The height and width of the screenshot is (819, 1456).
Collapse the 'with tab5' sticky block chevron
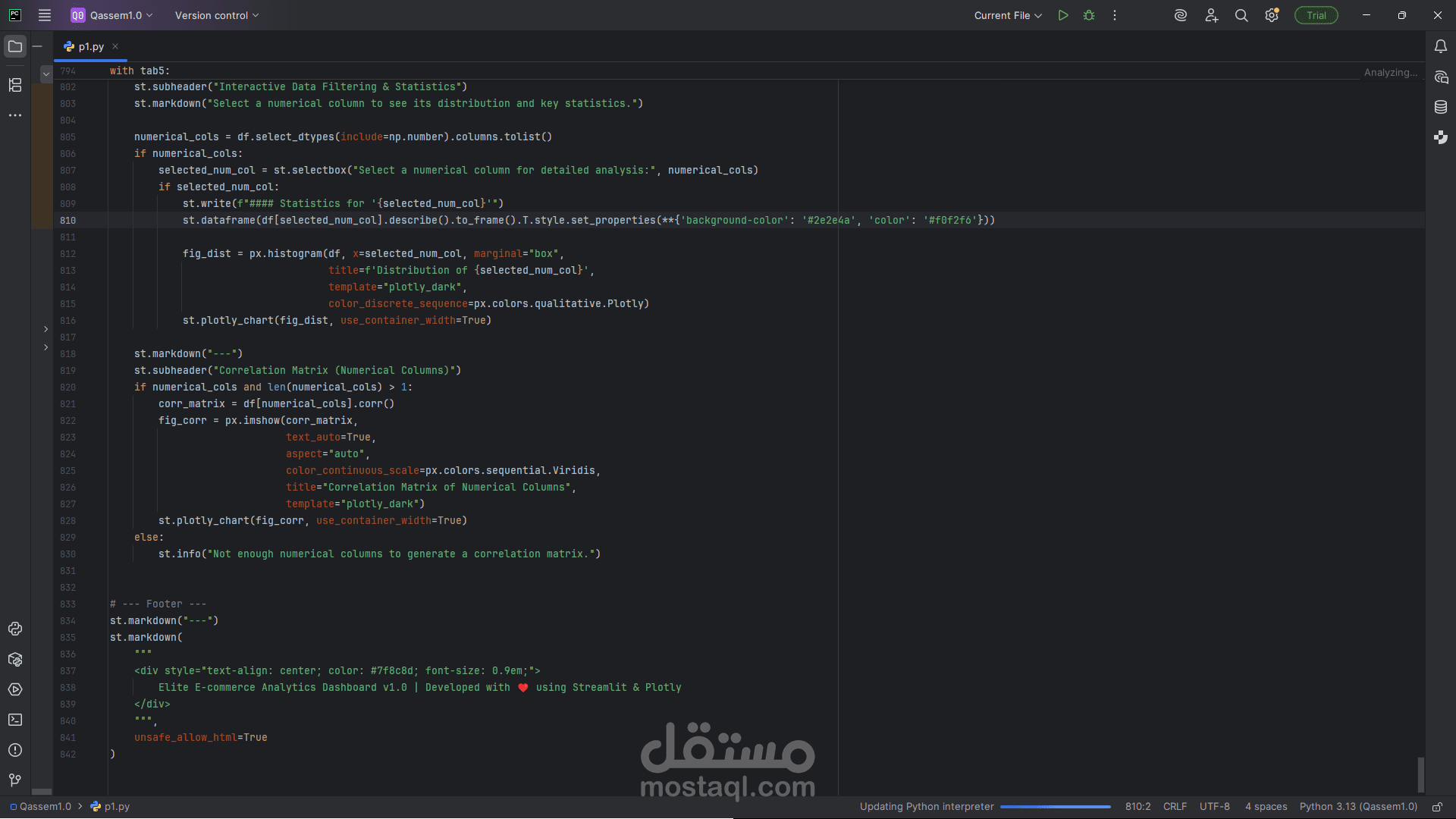point(46,74)
